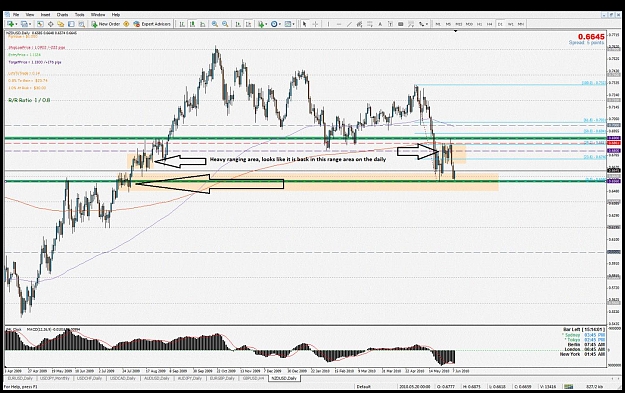Open the Help menu
The image size is (625, 393).
(x=116, y=14)
